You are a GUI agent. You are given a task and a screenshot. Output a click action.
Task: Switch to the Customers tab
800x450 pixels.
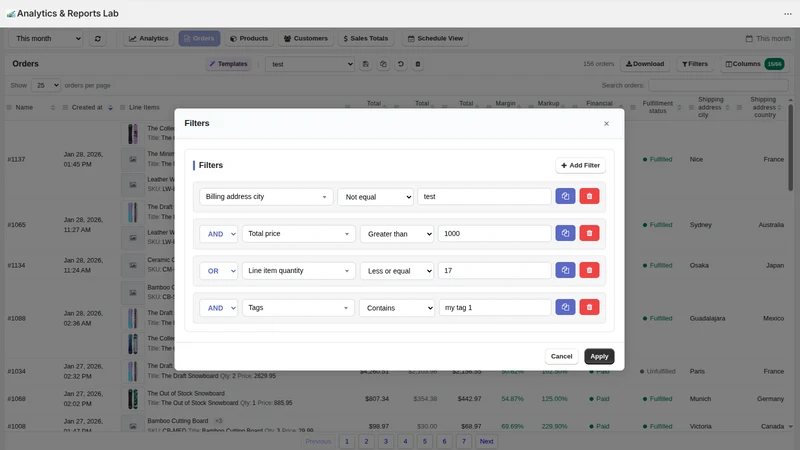306,38
